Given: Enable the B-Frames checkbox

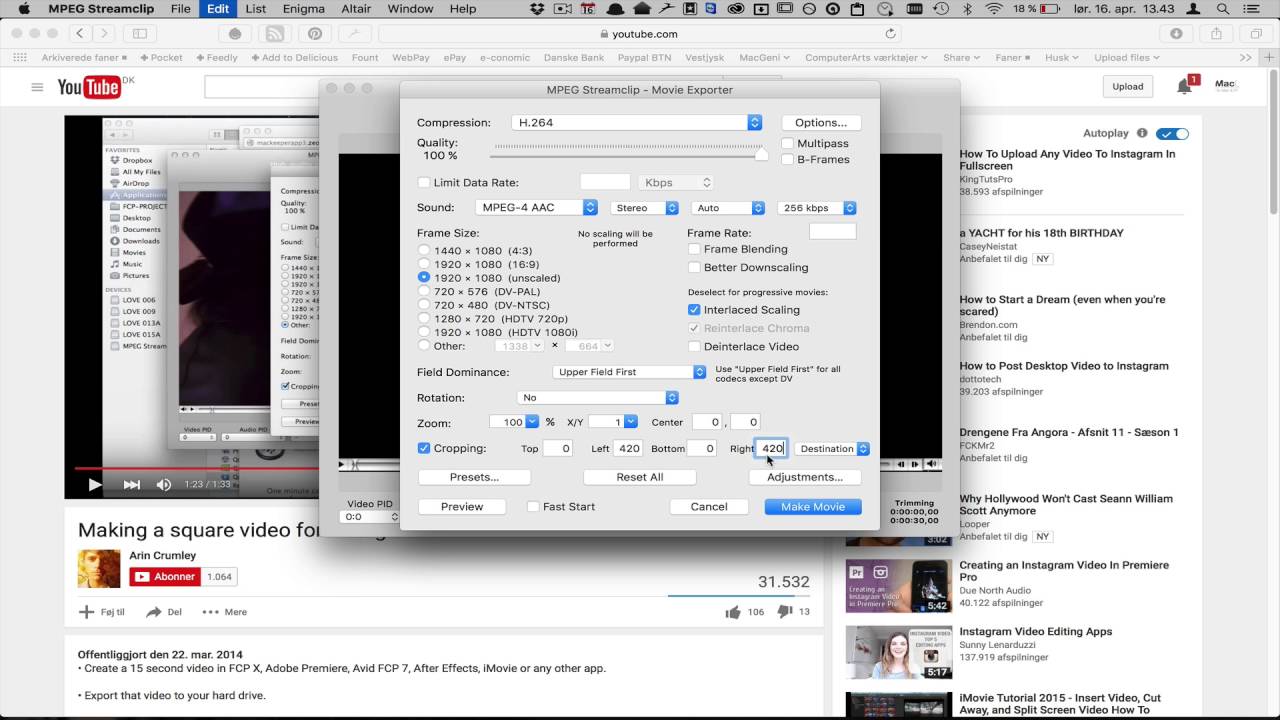Looking at the screenshot, I should click(x=787, y=160).
